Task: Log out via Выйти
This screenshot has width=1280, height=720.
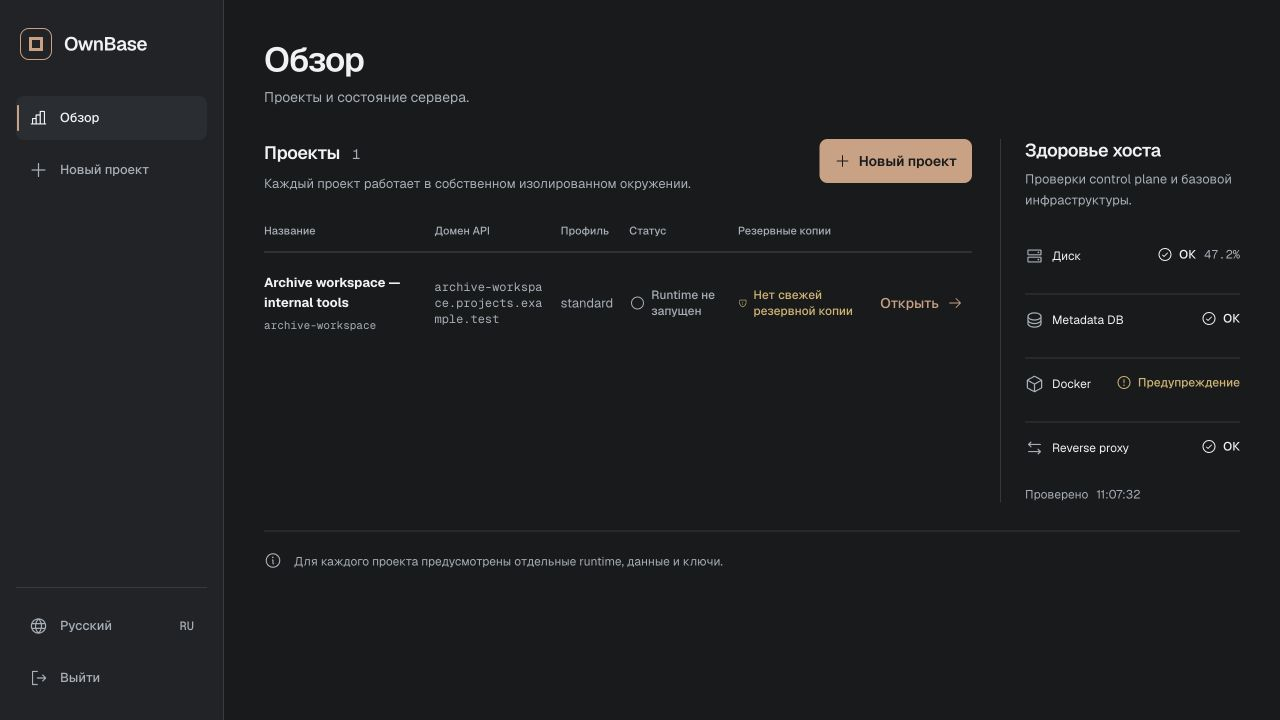Action: pyautogui.click(x=111, y=678)
